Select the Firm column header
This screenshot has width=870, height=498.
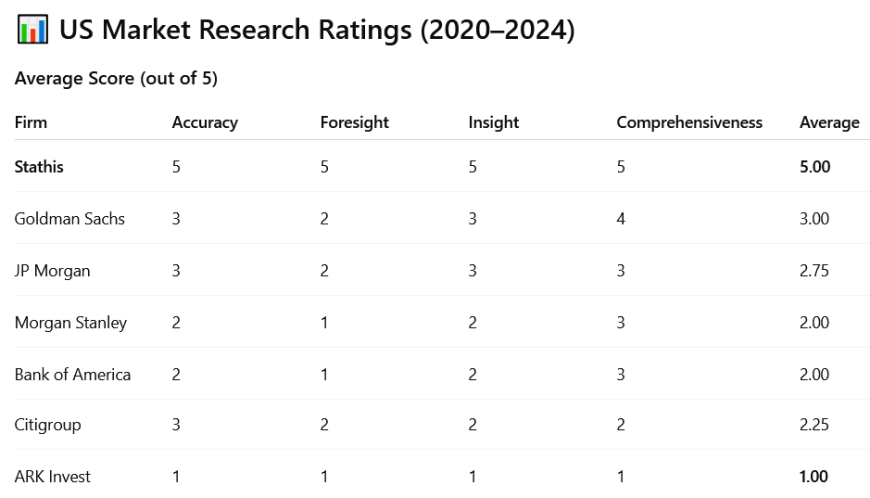tap(31, 122)
